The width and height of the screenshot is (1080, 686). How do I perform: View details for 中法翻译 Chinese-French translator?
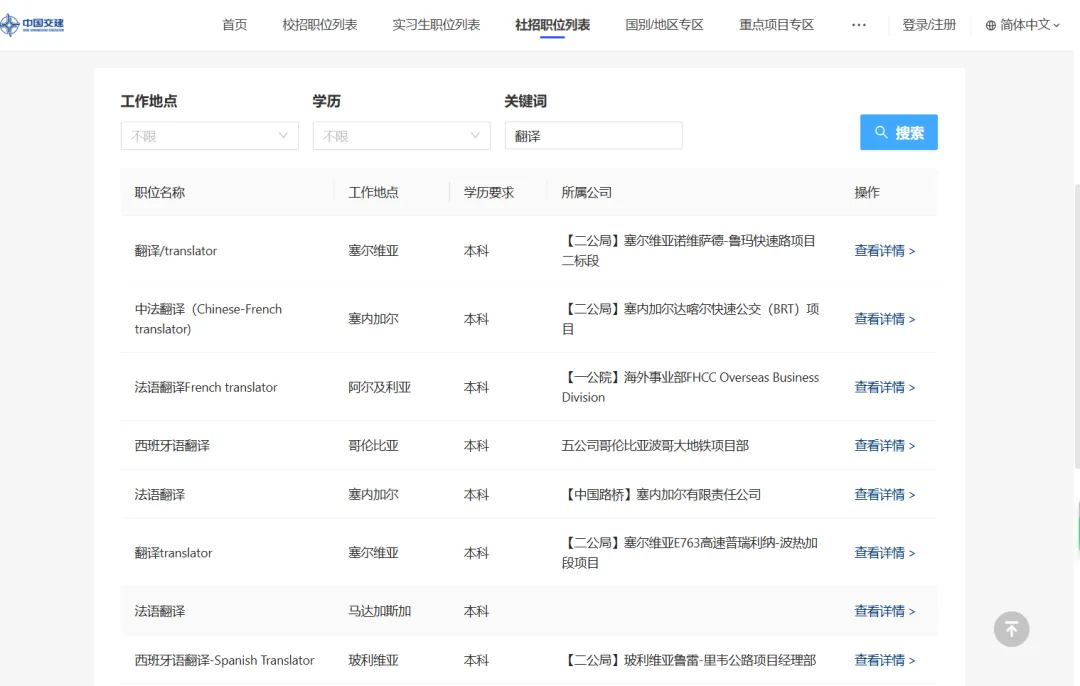884,319
